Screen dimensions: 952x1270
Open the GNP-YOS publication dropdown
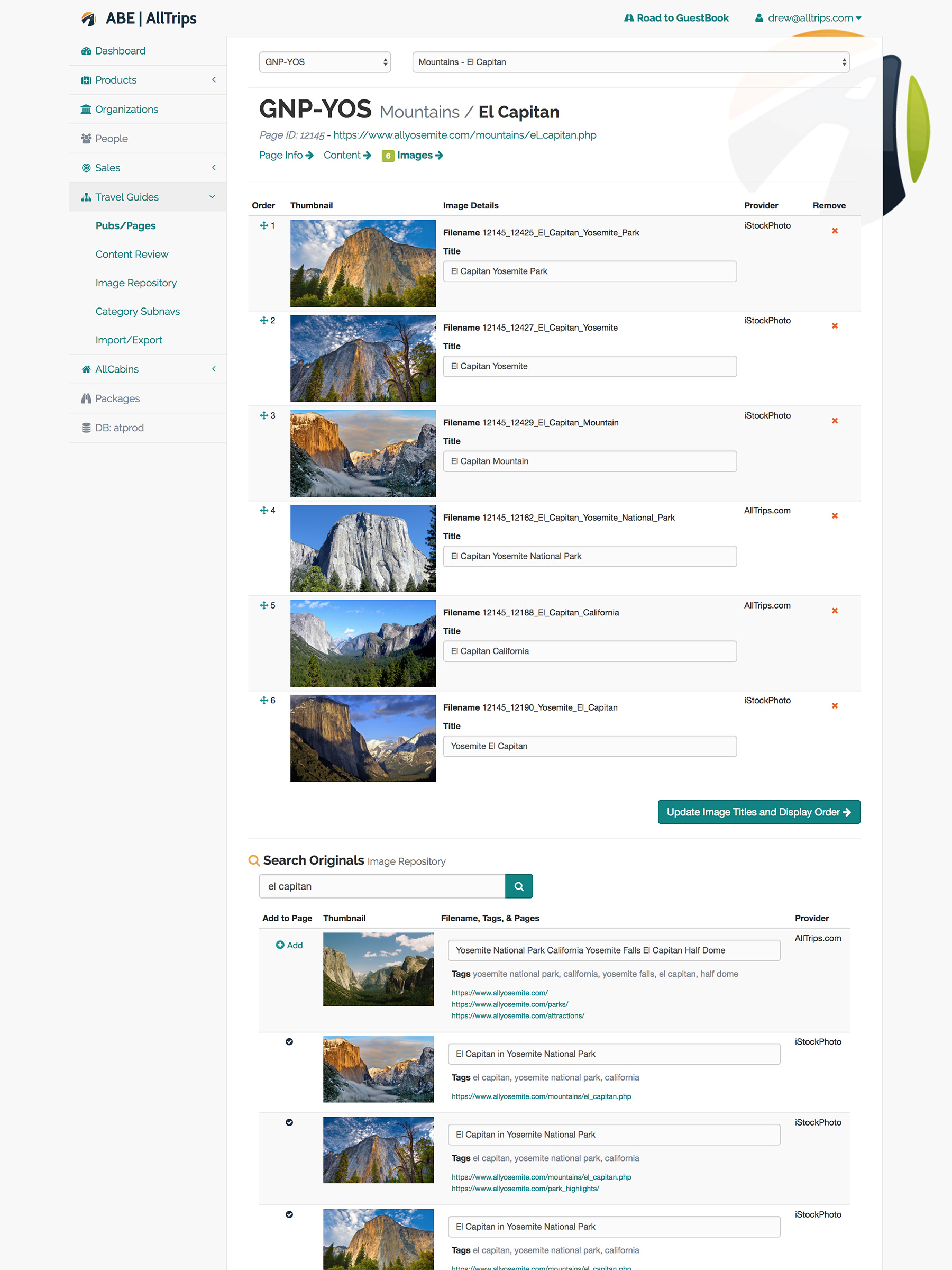click(325, 62)
